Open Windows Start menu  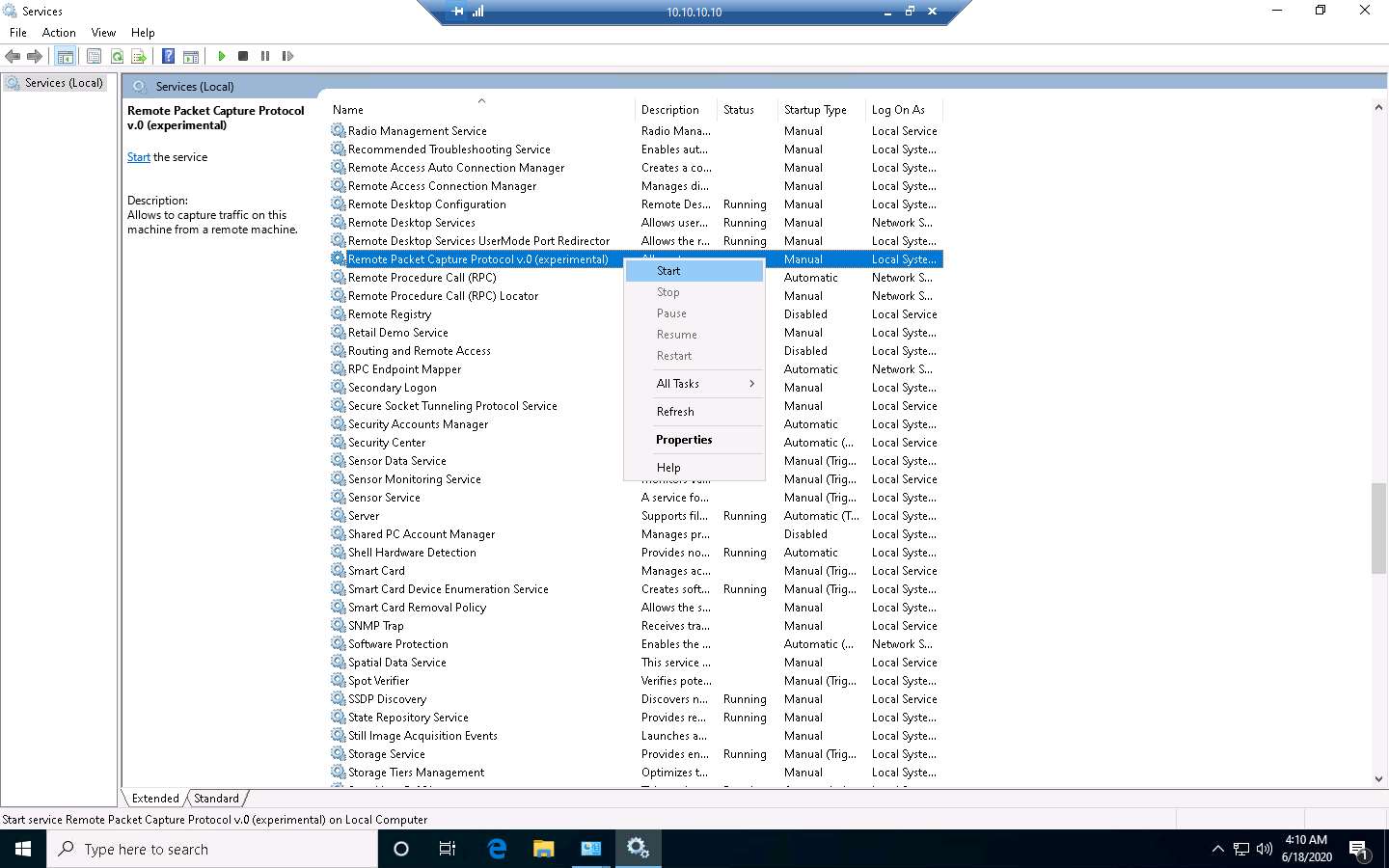pyautogui.click(x=23, y=849)
